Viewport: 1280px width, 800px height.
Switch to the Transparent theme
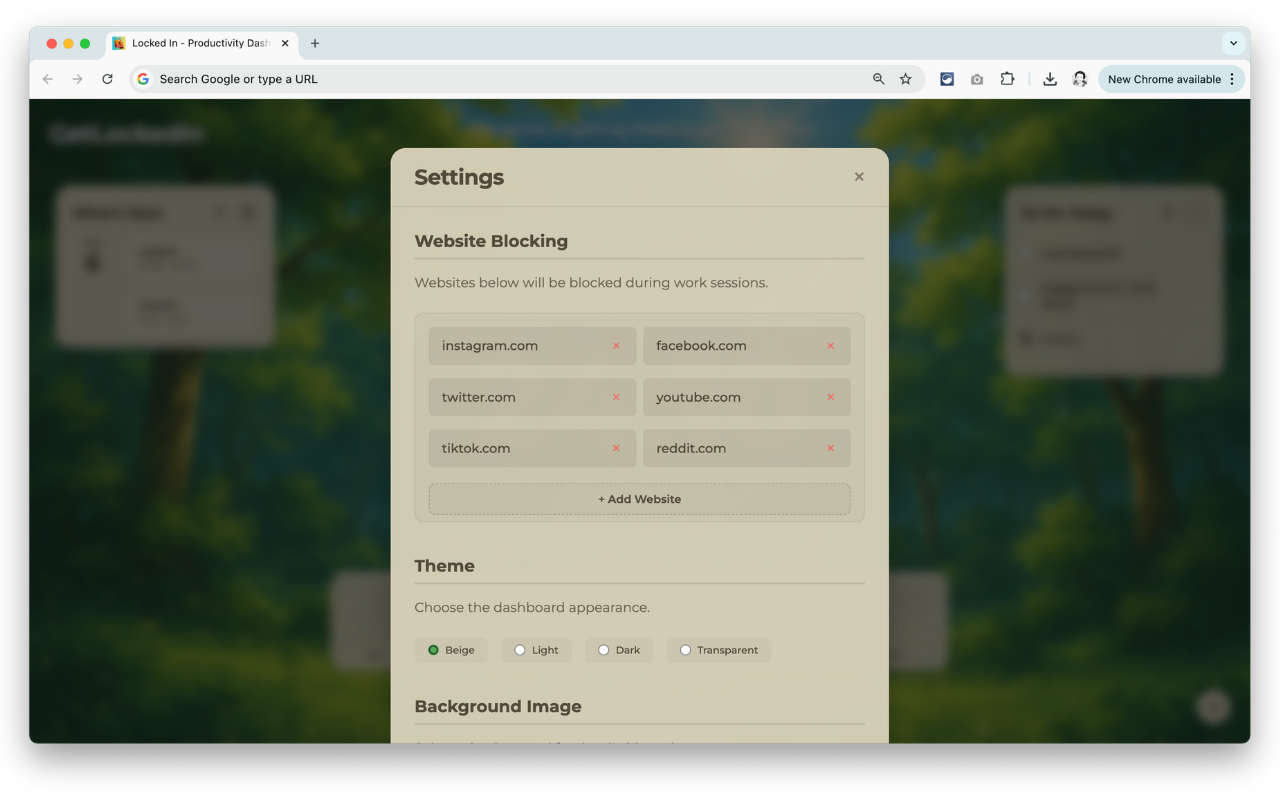tap(719, 650)
